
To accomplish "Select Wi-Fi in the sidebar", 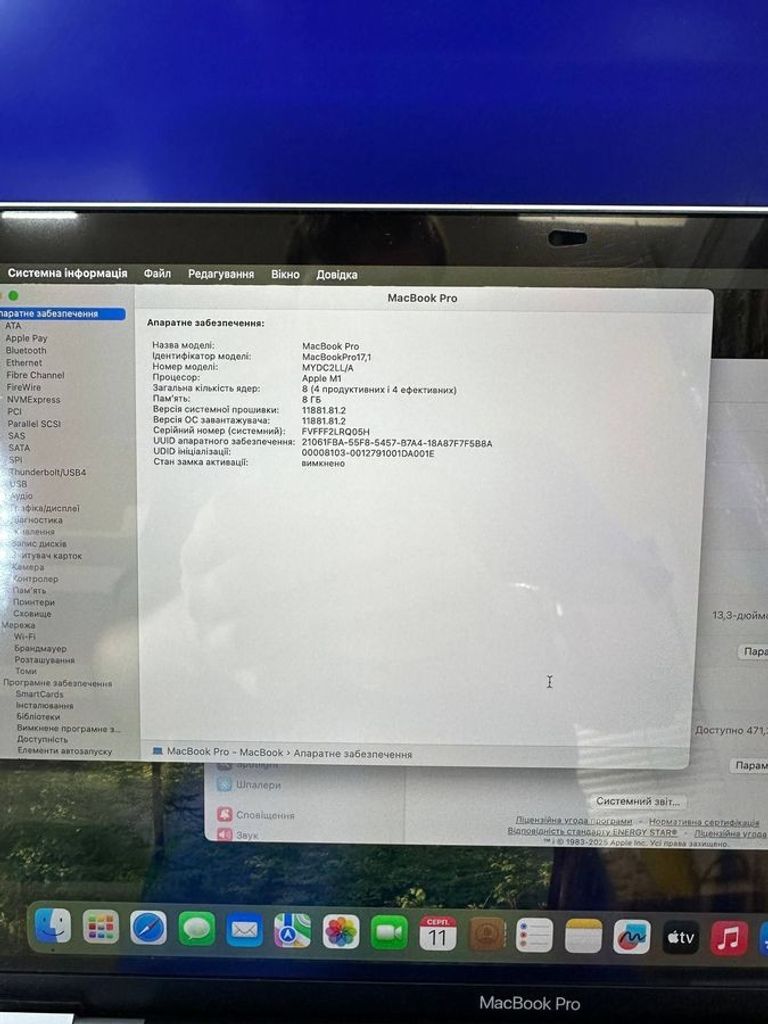I will click(25, 637).
